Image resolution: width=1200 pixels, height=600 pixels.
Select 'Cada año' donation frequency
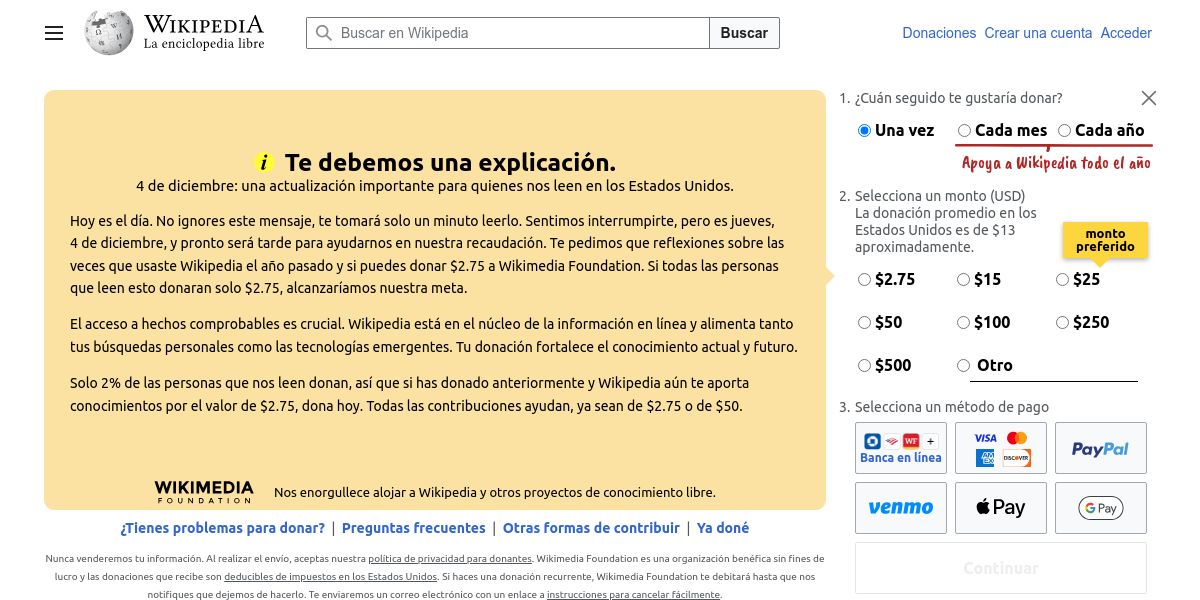tap(1064, 130)
